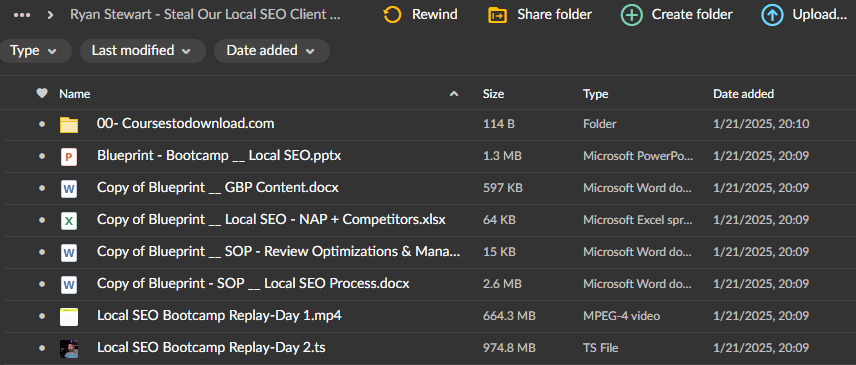The height and width of the screenshot is (365, 856).
Task: Click the Rewind clock icon
Action: (x=392, y=15)
